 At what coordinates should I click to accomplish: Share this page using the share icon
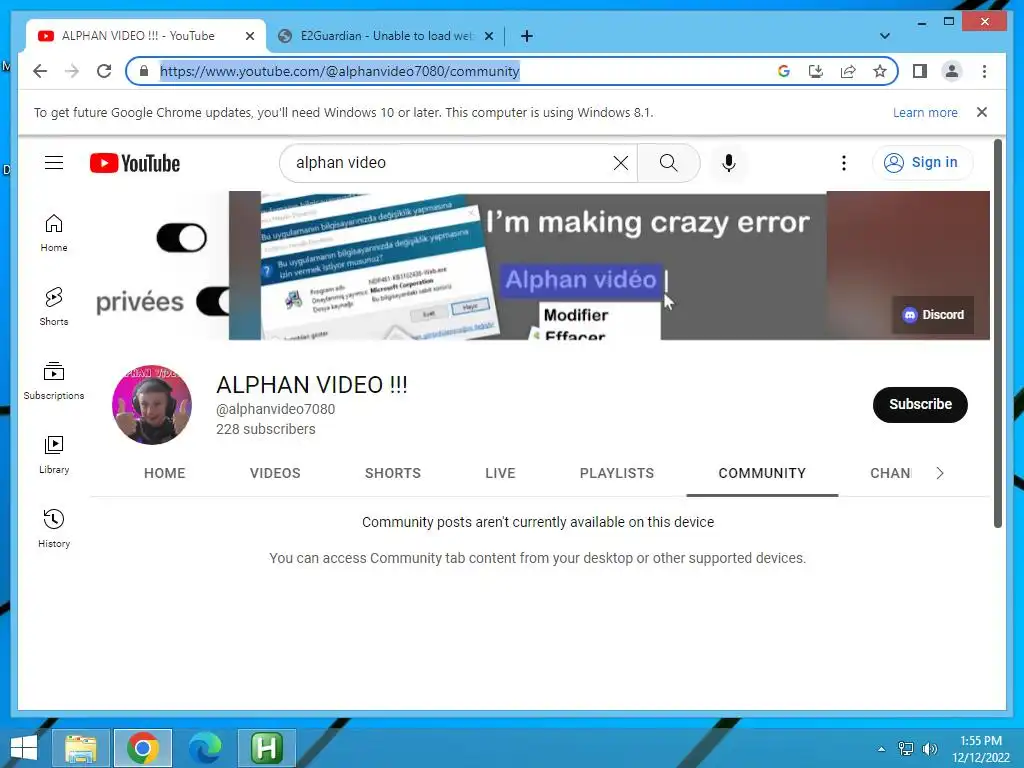(x=848, y=71)
